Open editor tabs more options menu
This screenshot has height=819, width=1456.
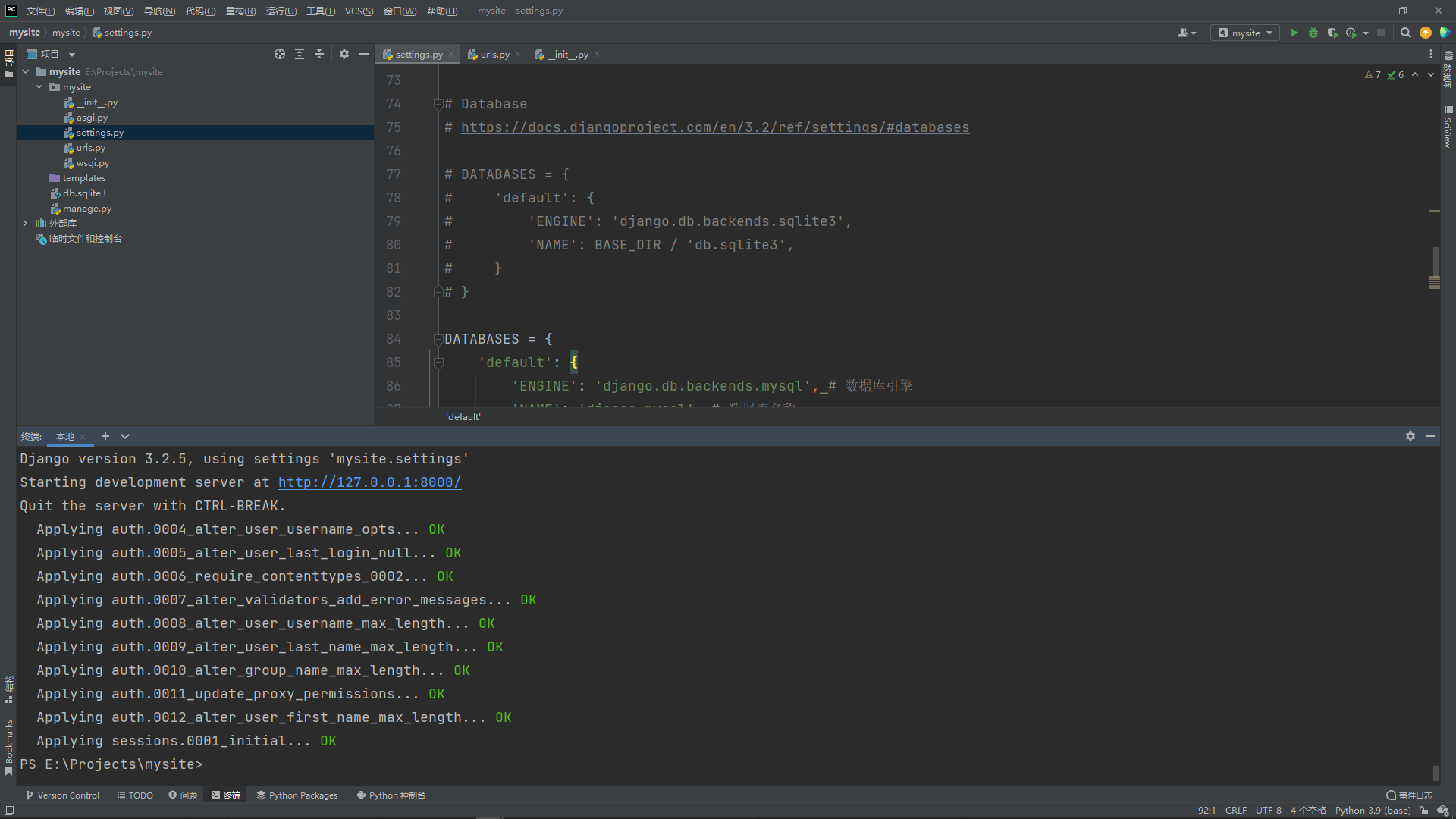[x=1431, y=54]
